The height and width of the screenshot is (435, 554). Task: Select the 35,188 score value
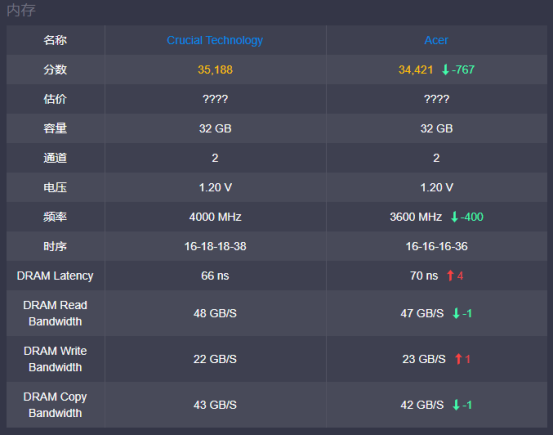215,70
